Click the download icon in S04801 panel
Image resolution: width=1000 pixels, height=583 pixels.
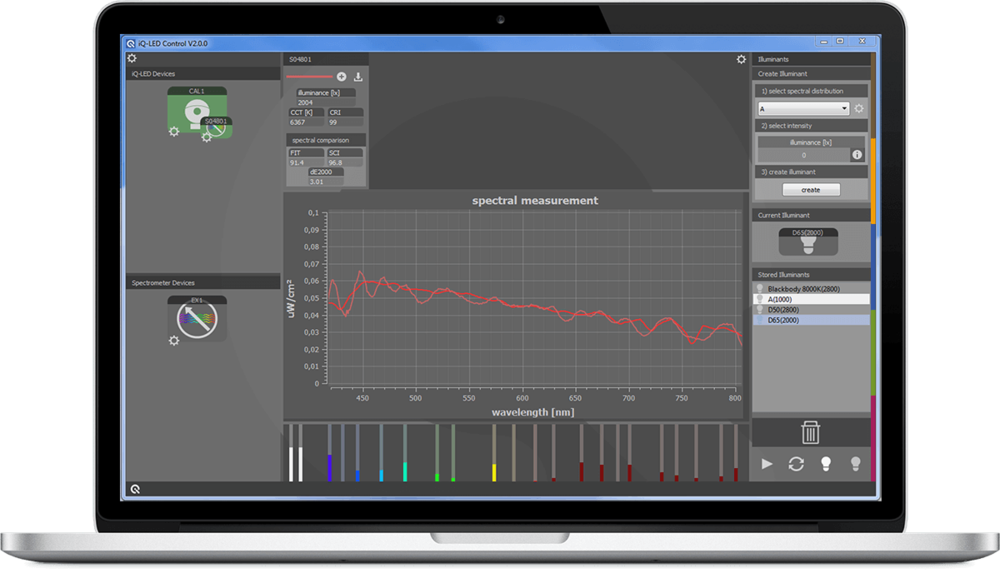click(358, 76)
